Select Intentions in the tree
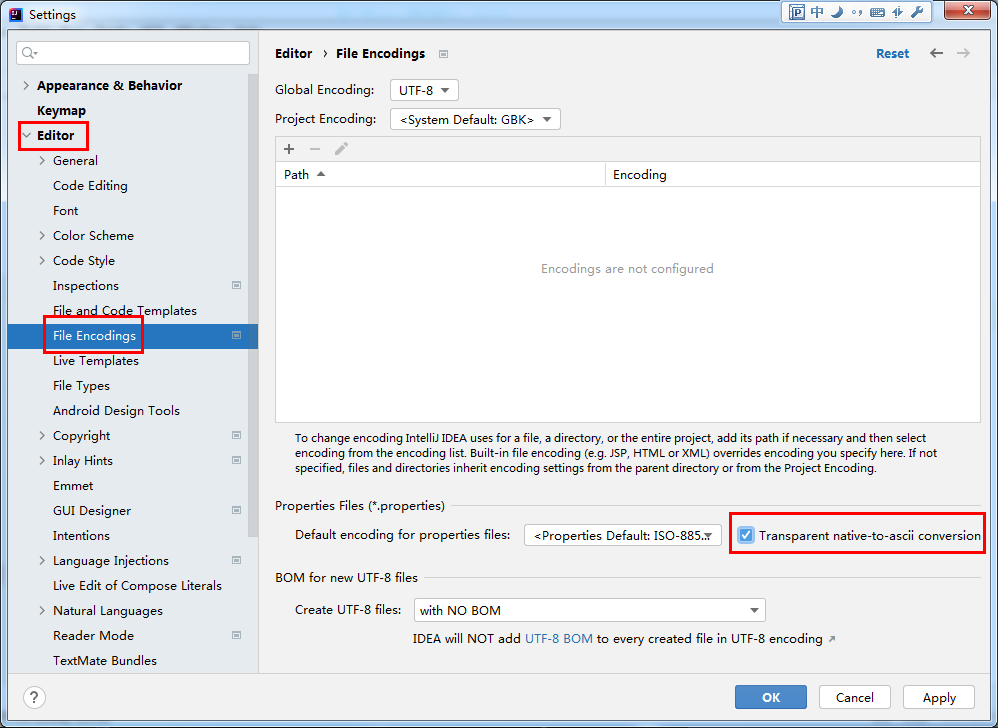Viewport: 998px width, 728px height. click(81, 536)
